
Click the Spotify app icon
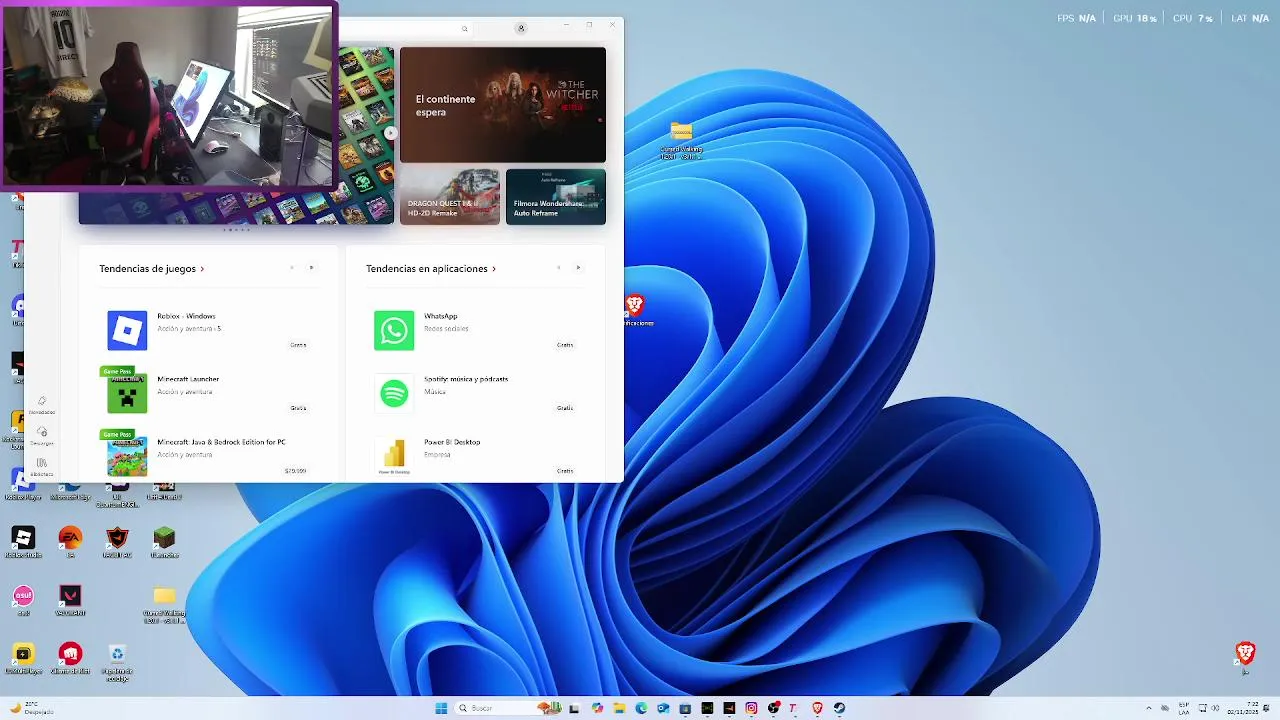pyautogui.click(x=394, y=394)
